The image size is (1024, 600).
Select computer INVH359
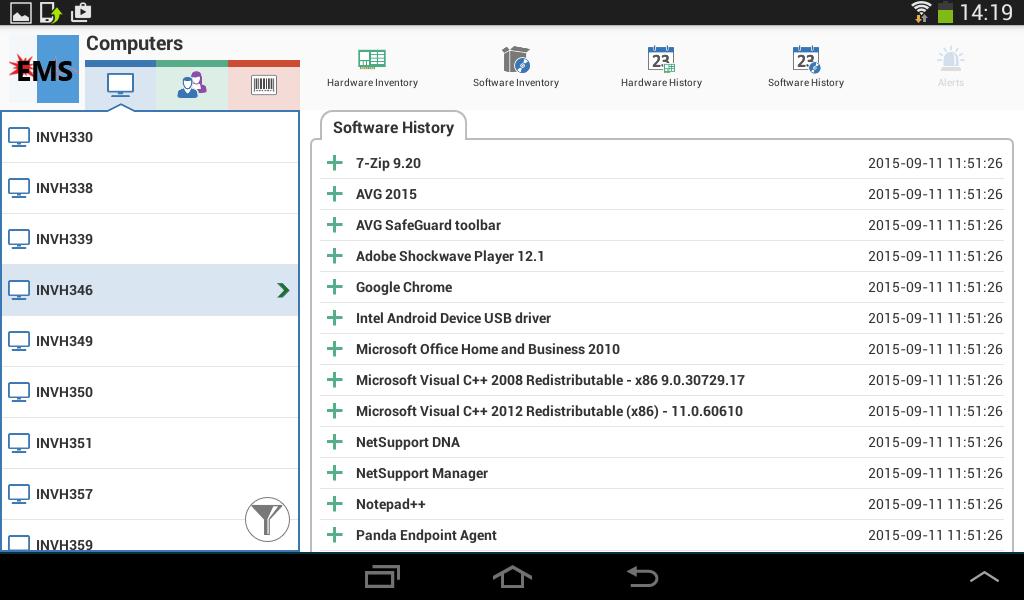150,536
